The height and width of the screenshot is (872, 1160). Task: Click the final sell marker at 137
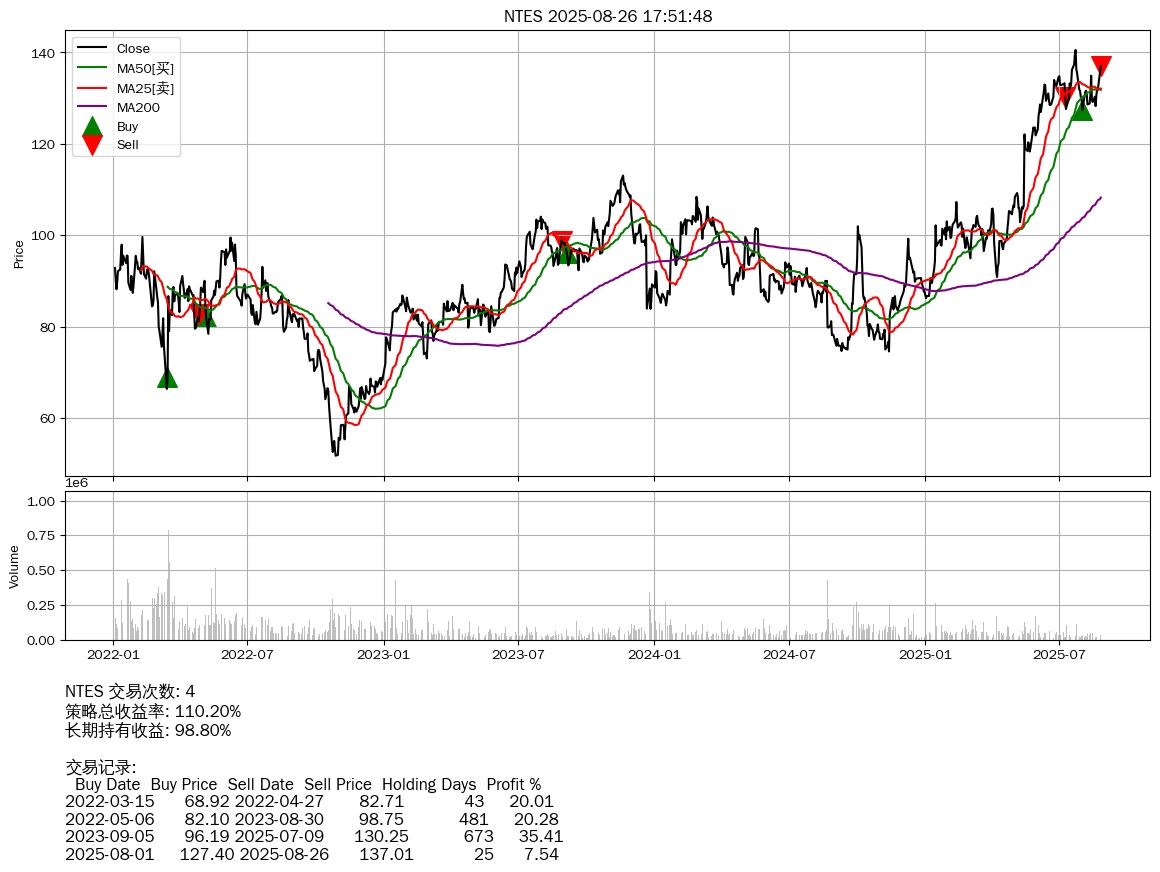tap(1101, 67)
